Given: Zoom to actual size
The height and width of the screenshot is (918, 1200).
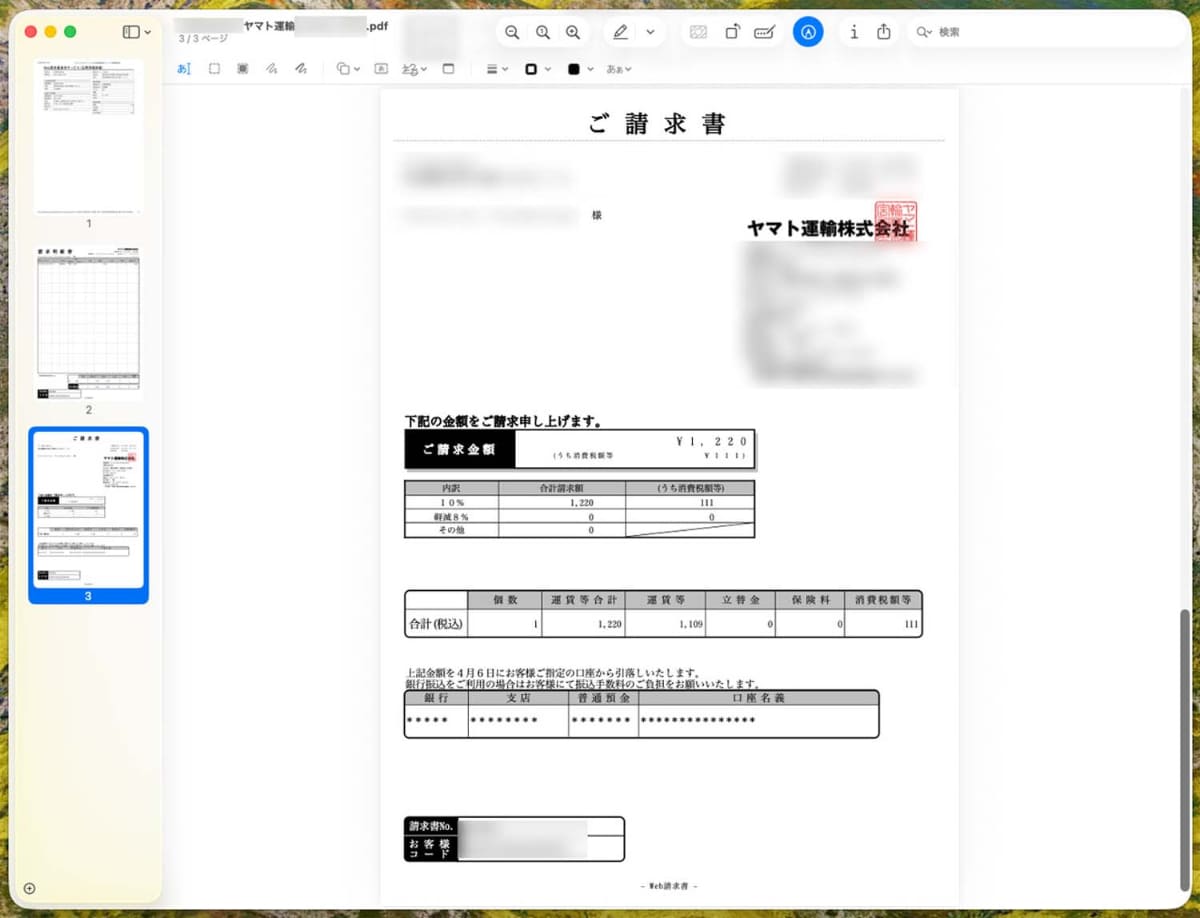Looking at the screenshot, I should click(542, 32).
